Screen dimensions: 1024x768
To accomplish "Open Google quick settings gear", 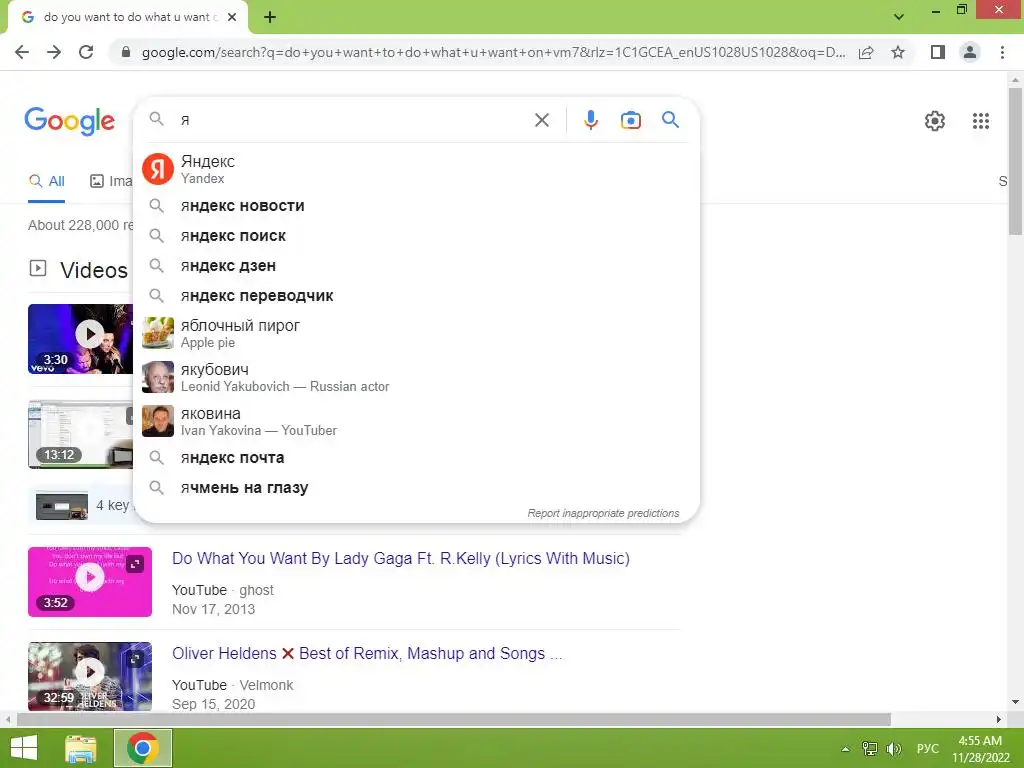I will 935,121.
